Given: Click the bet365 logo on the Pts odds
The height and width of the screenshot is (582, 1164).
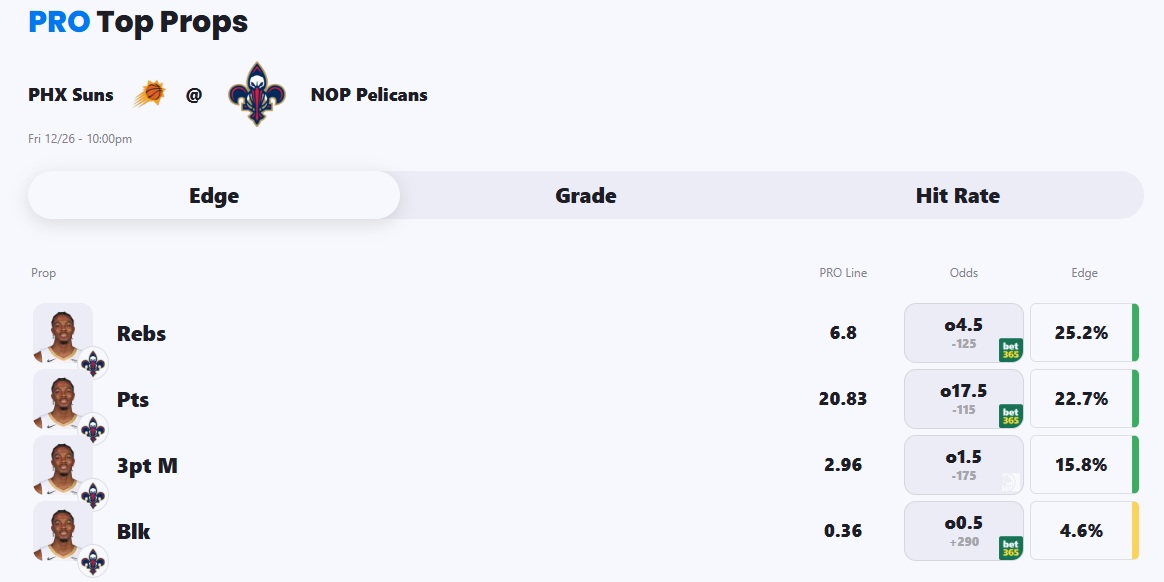Looking at the screenshot, I should point(1010,416).
